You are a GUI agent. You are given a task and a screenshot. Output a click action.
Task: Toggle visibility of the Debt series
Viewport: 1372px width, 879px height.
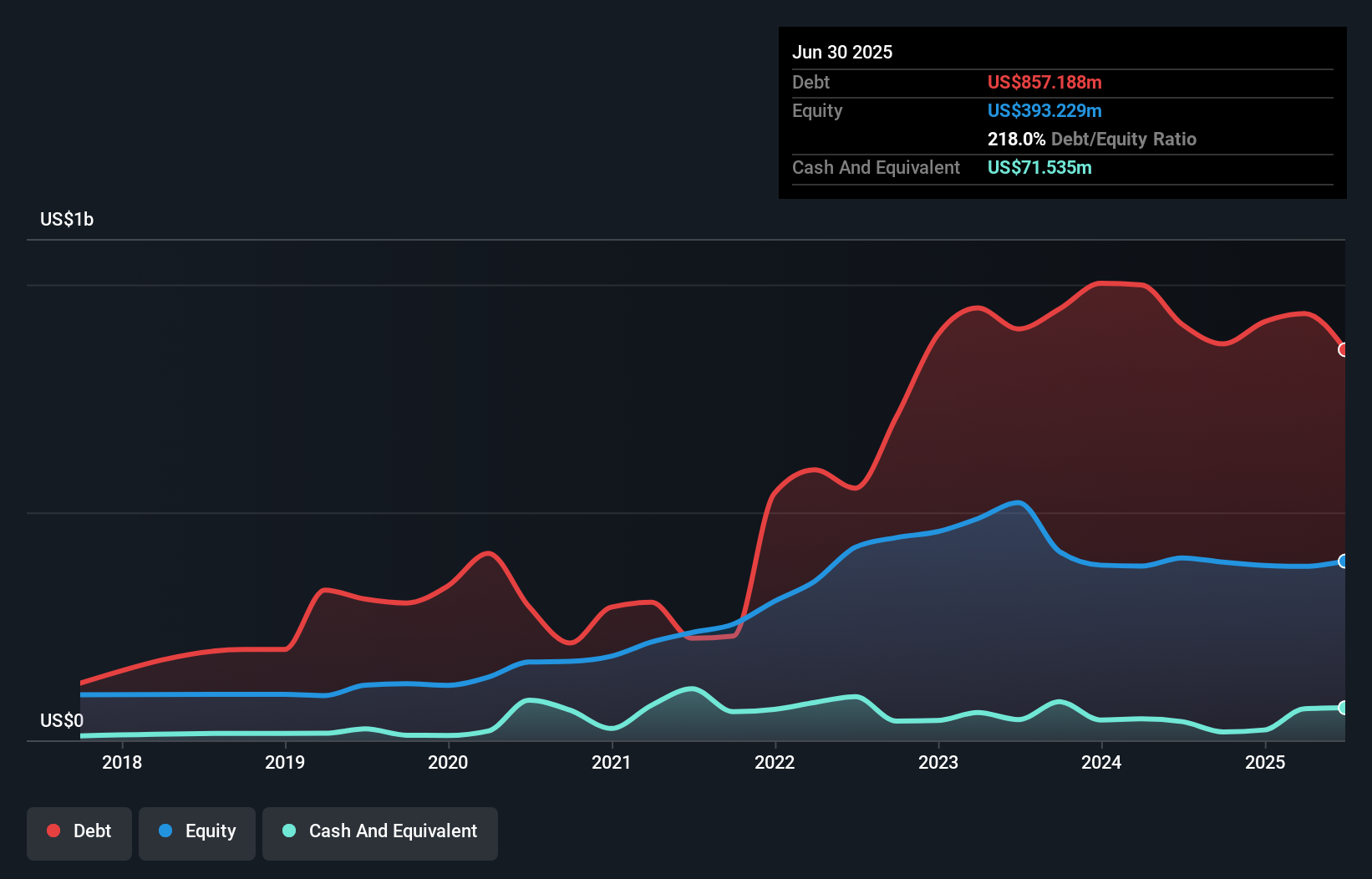(x=79, y=831)
